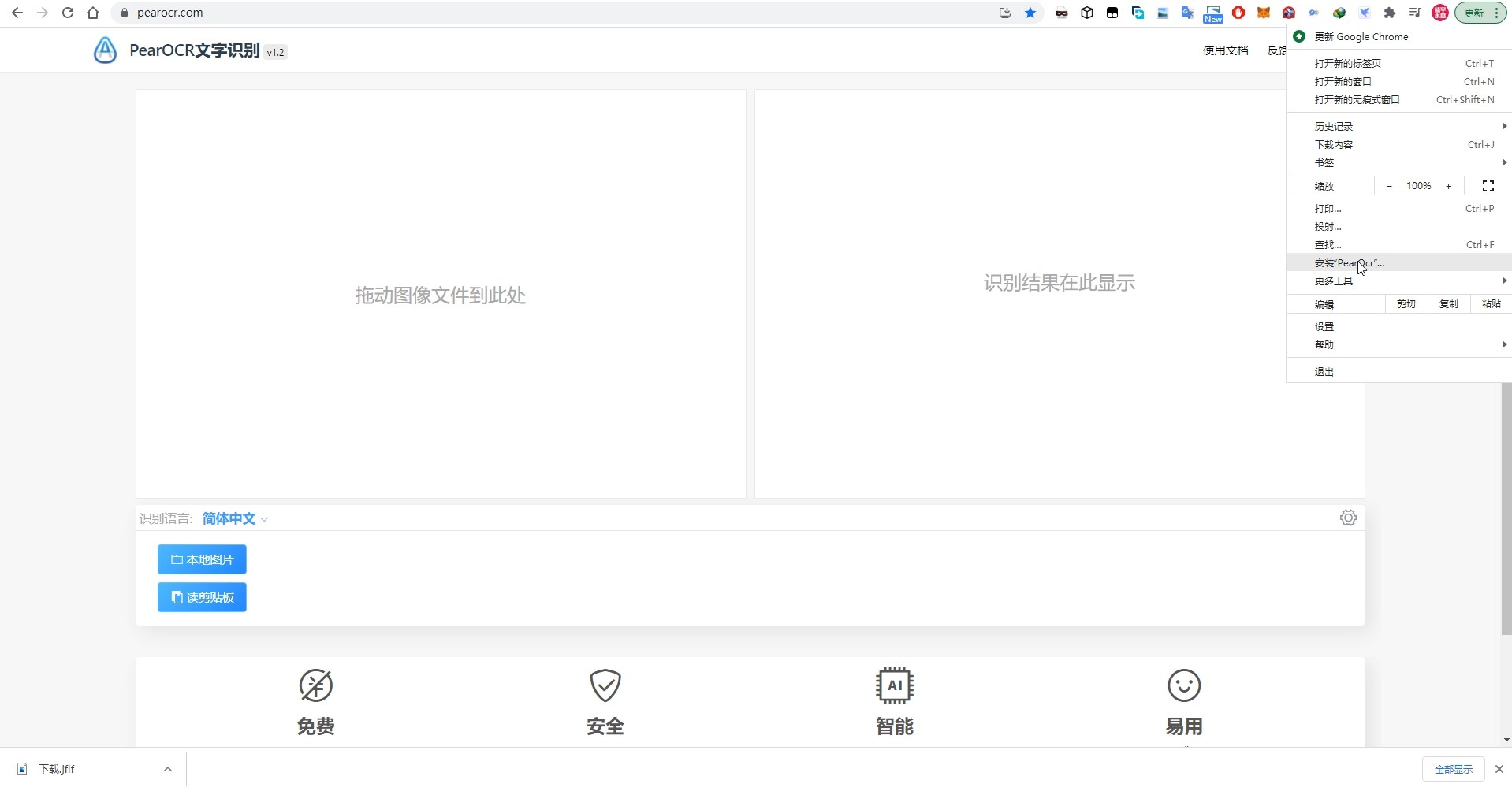Reload the page with refresh icon
Screen dimensions: 1512x791
(x=68, y=13)
